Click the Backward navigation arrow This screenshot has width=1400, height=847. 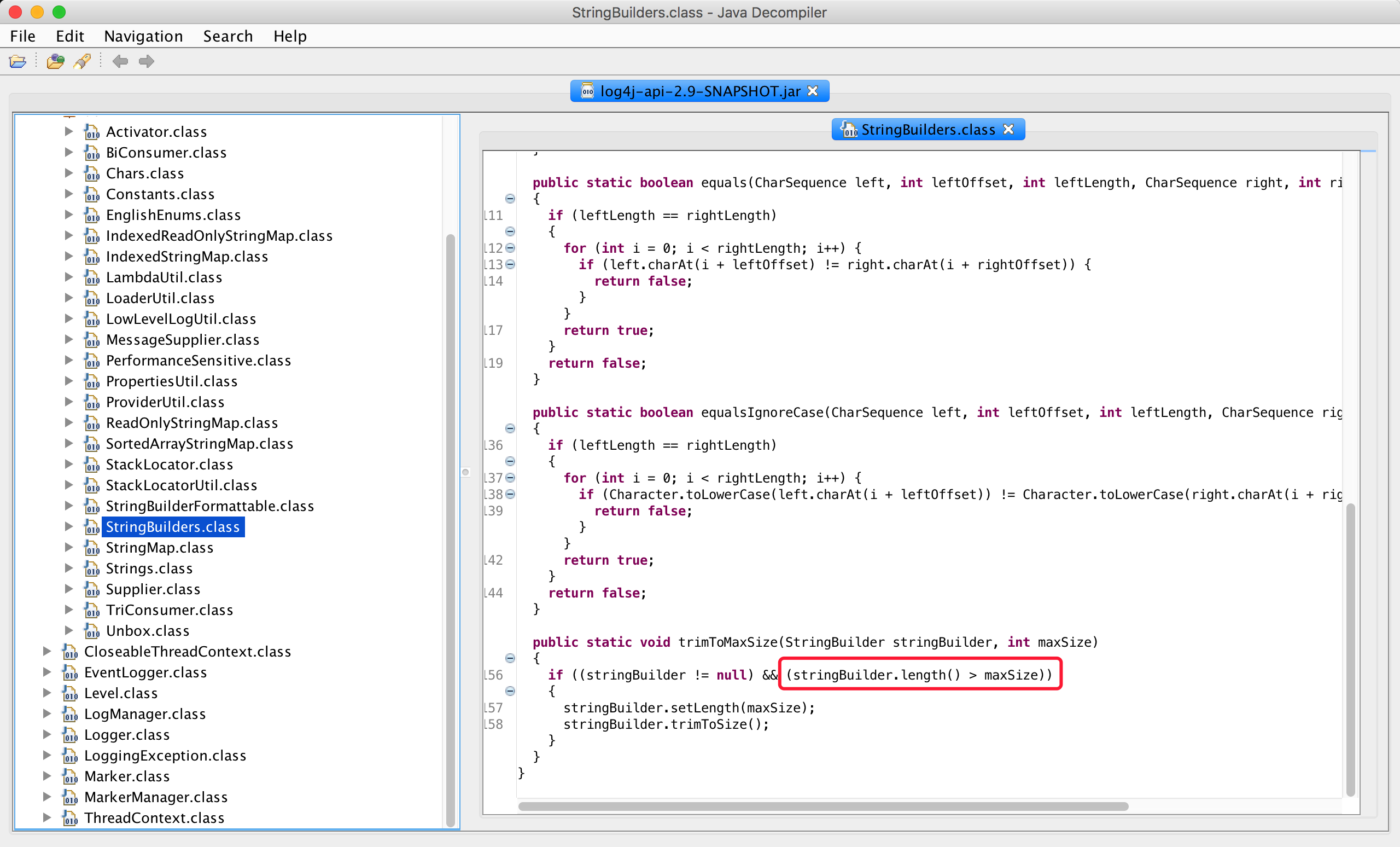coord(120,61)
